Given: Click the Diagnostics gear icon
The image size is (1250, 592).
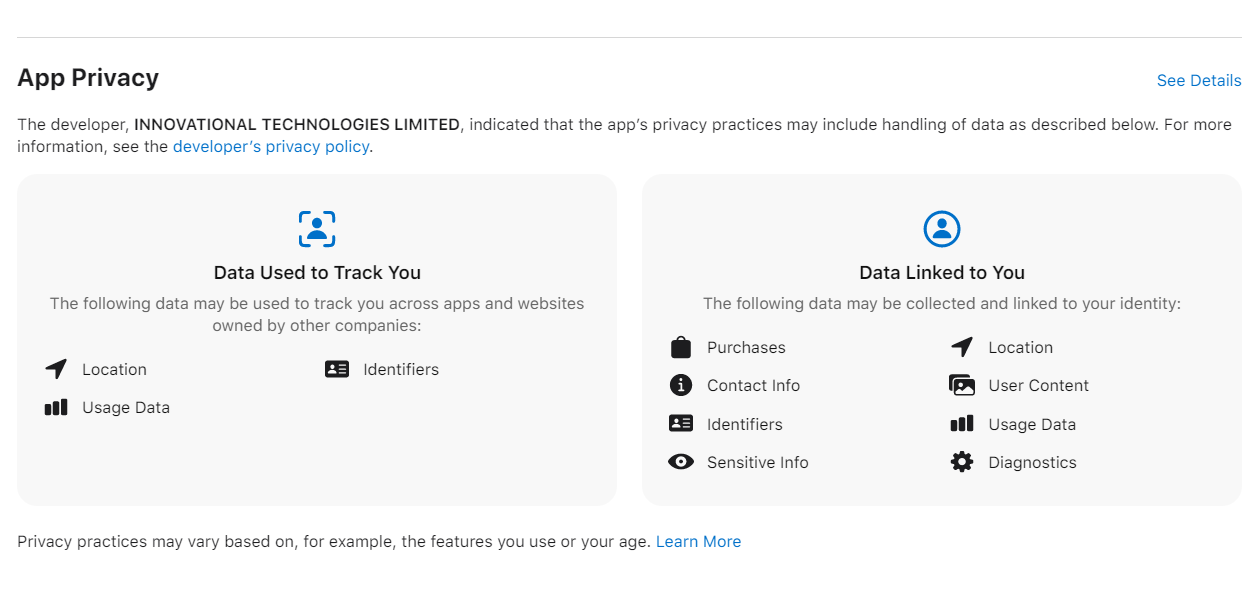Looking at the screenshot, I should point(962,462).
